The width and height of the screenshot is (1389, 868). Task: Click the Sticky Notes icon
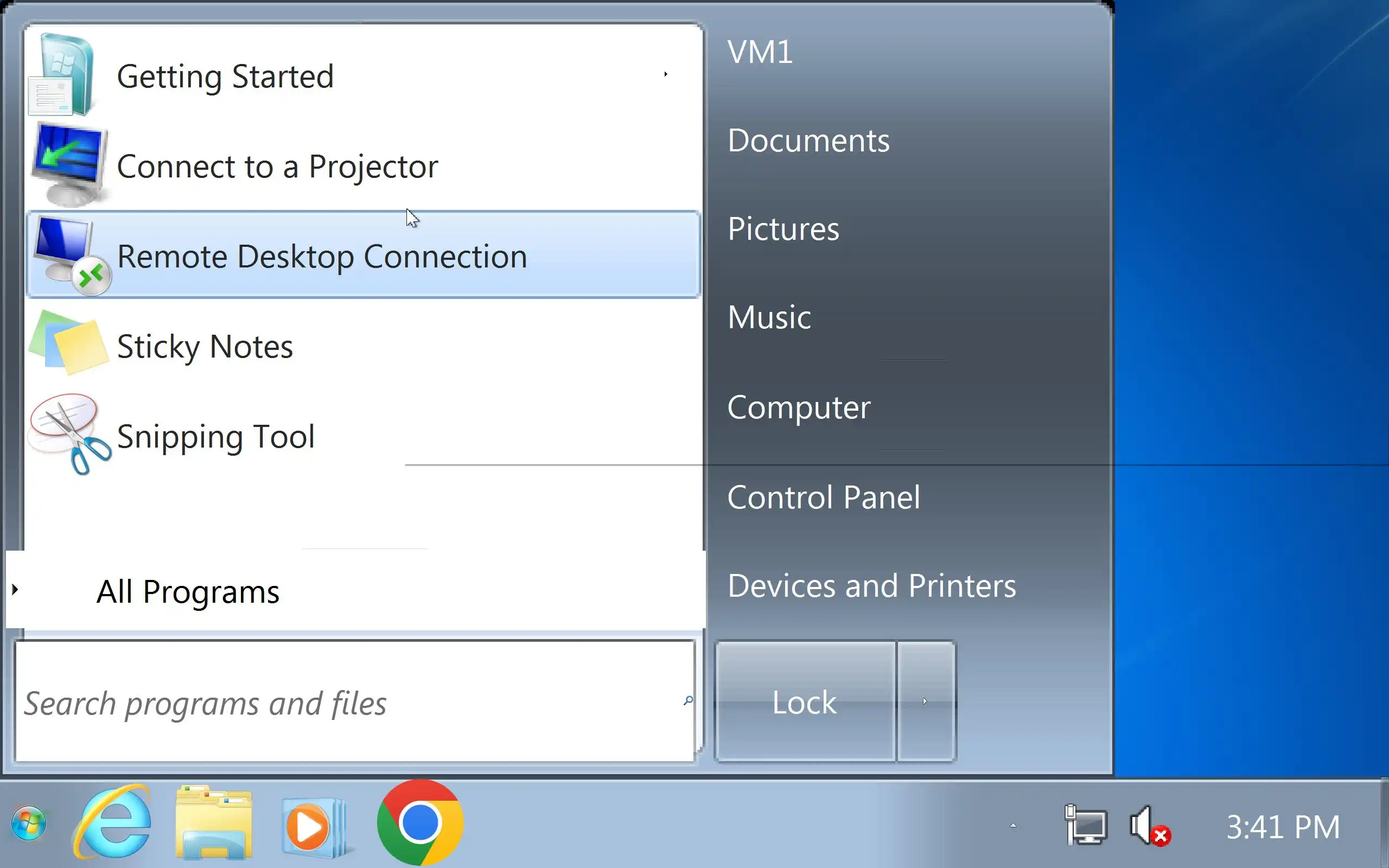point(69,343)
